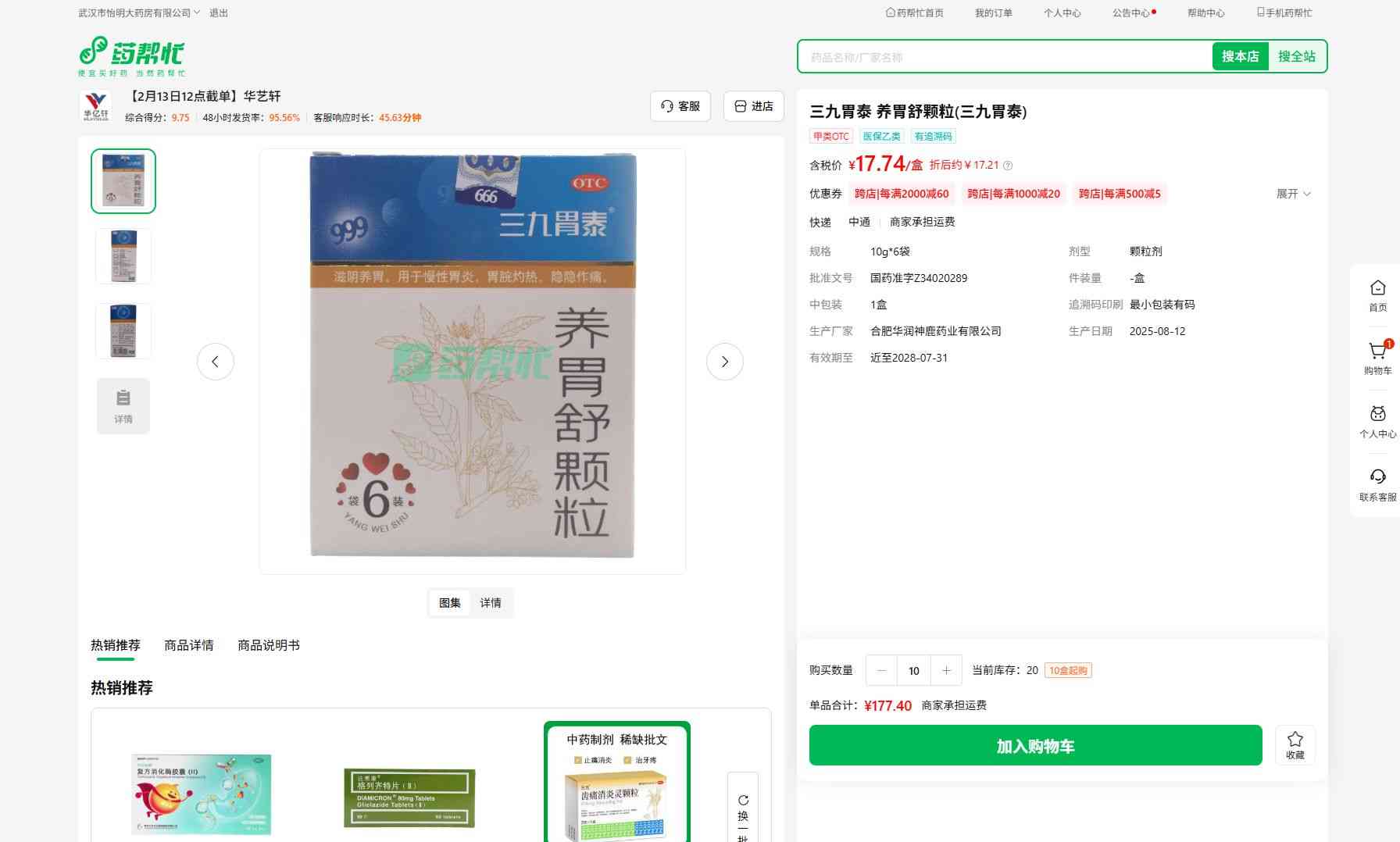The height and width of the screenshot is (842, 1400).
Task: Decrease purchase quantity with minus button
Action: pos(881,670)
